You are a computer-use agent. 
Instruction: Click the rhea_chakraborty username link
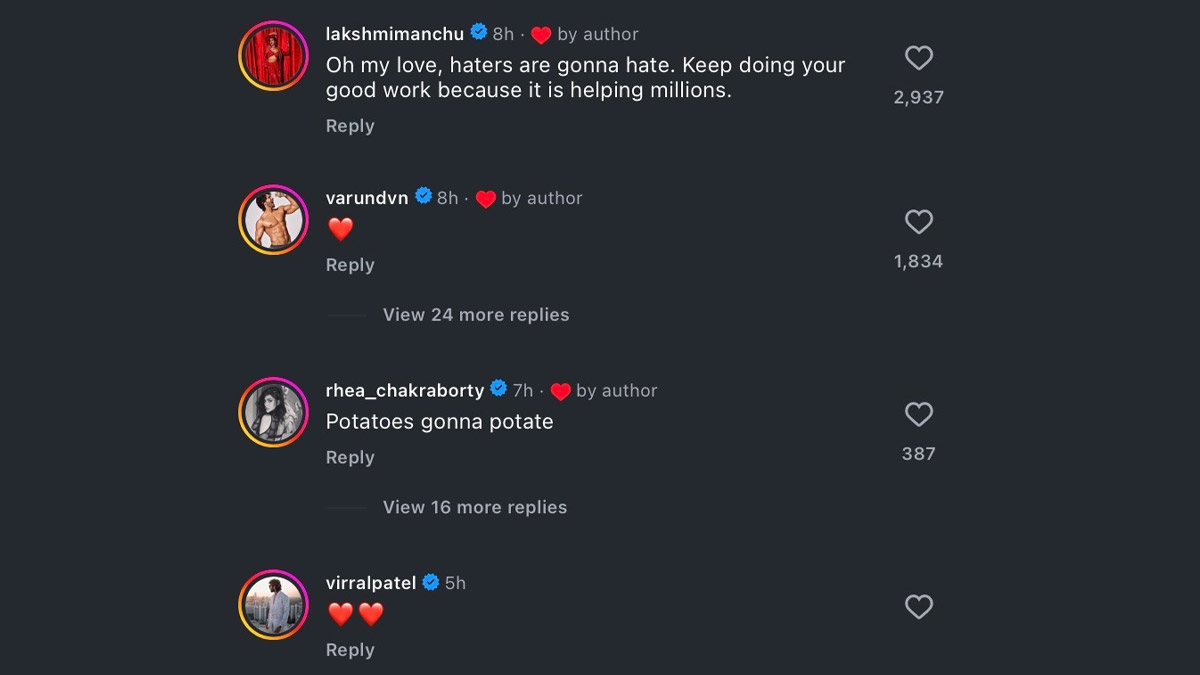pyautogui.click(x=404, y=390)
